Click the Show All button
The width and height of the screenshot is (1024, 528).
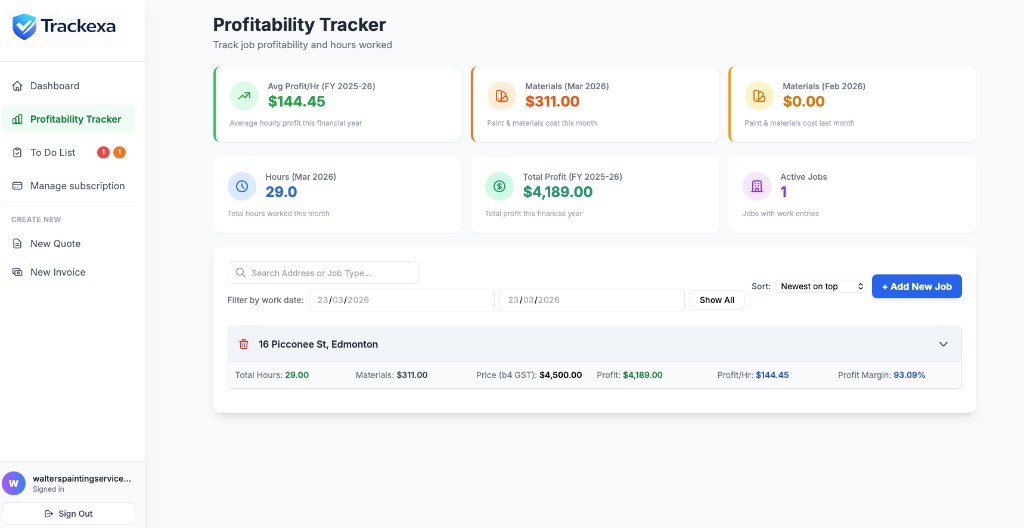716,300
